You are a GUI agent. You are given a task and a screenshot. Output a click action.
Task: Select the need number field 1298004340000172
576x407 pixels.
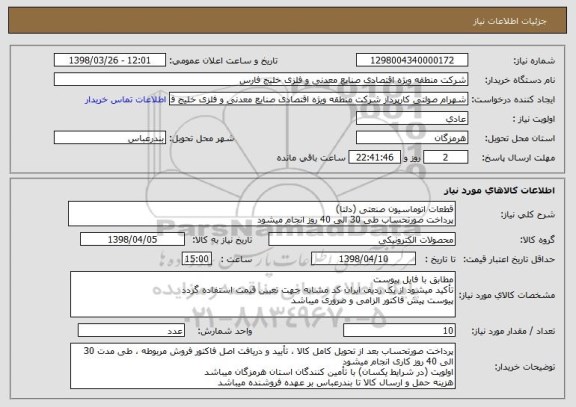[412, 60]
